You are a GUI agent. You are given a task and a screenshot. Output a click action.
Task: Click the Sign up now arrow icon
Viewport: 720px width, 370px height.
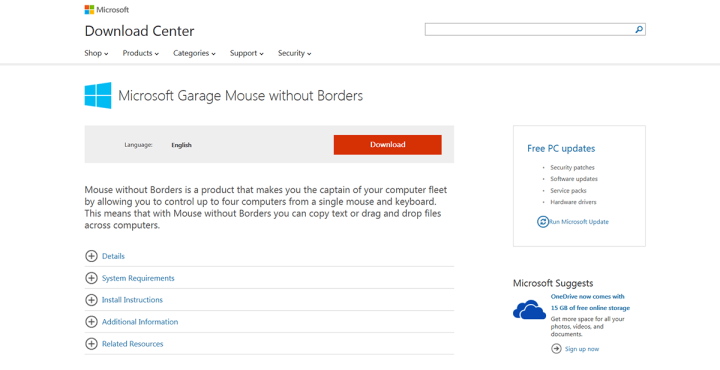[x=556, y=349]
